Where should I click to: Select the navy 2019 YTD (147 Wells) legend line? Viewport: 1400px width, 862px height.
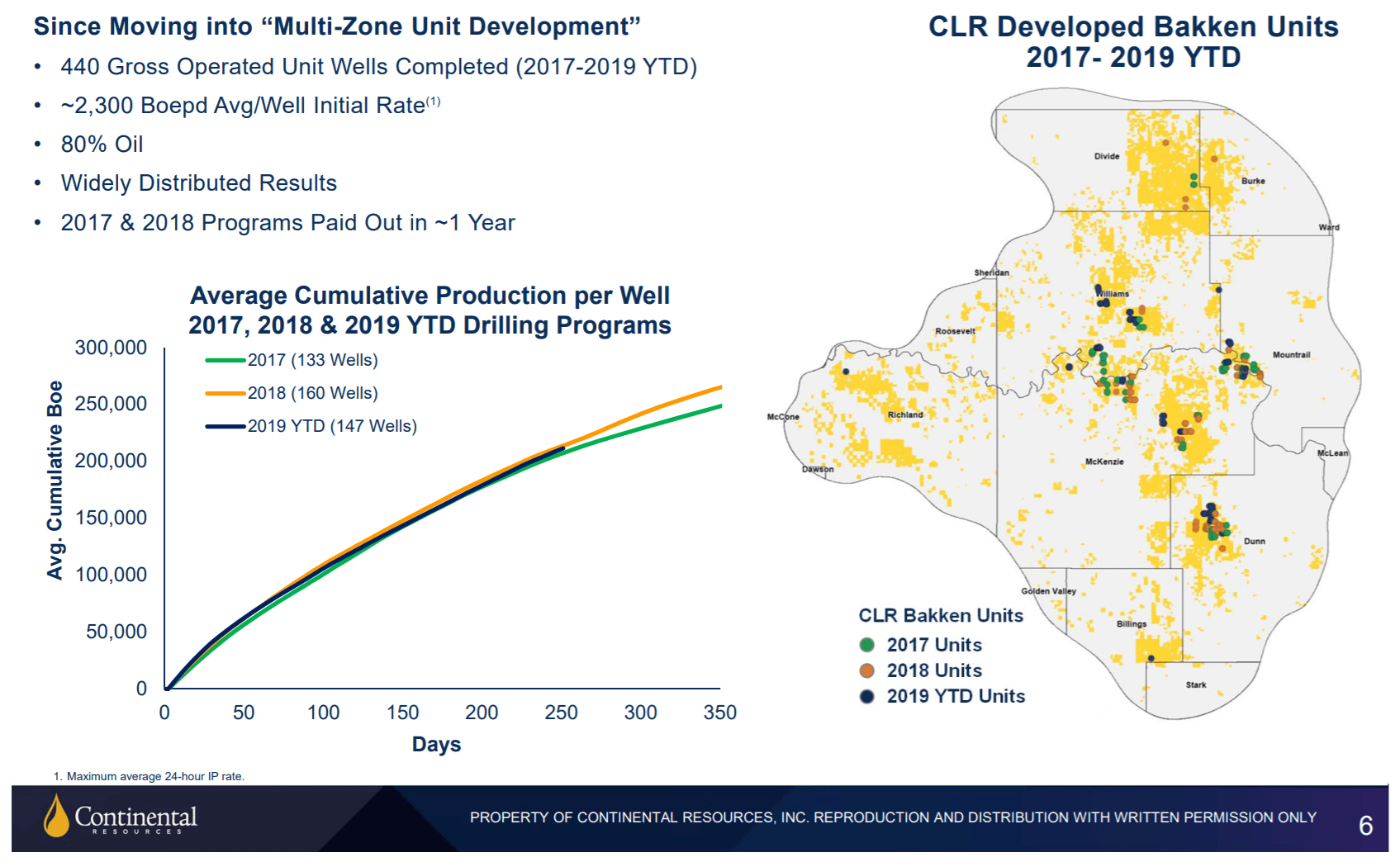(225, 426)
